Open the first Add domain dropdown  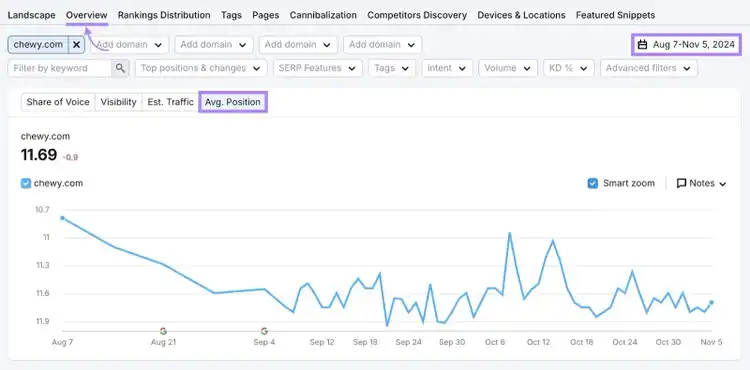[130, 45]
